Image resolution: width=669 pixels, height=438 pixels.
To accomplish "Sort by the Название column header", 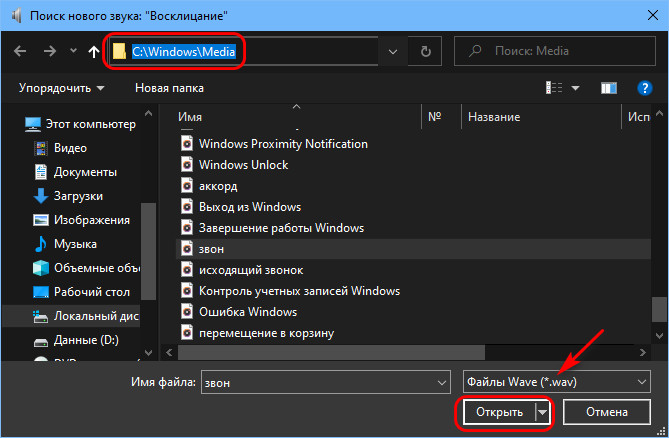I will 494,117.
